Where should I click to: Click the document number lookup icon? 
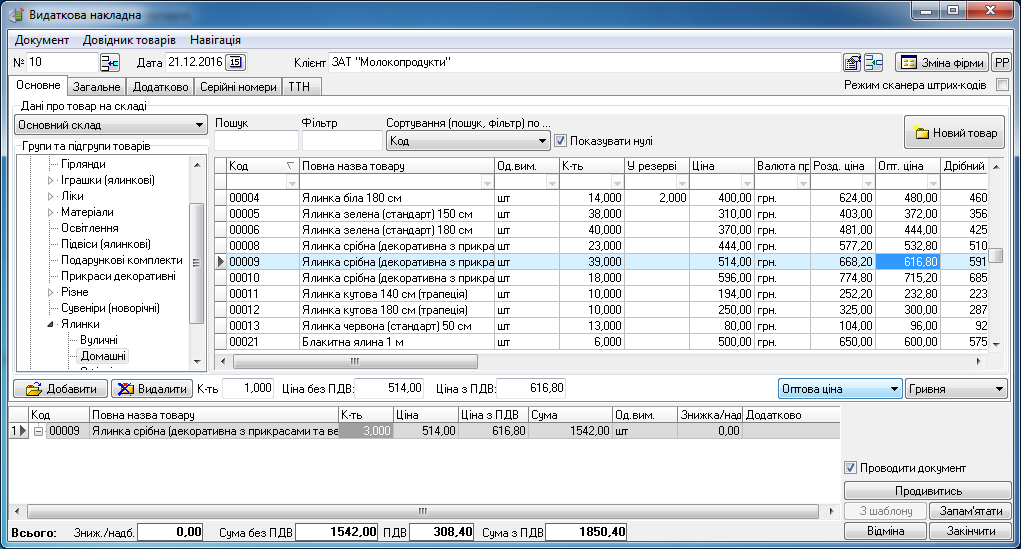coord(109,63)
